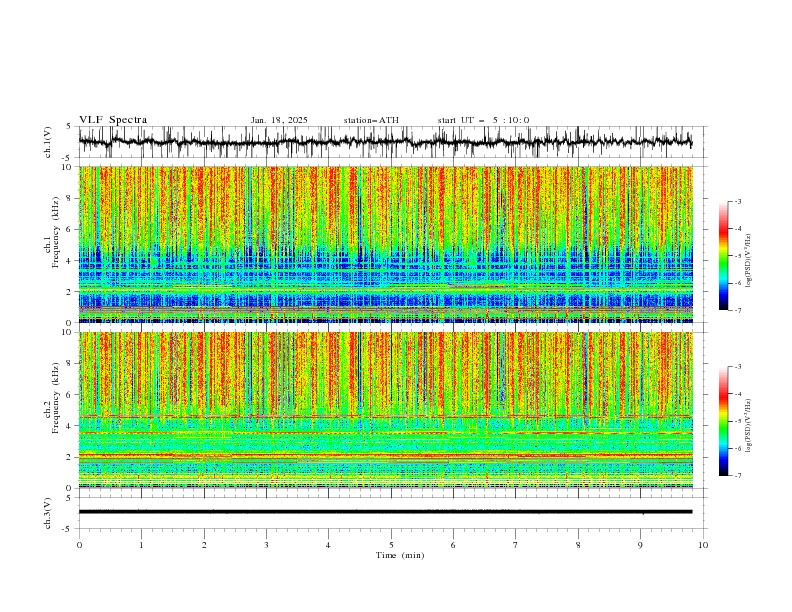
Task: Click the "-3" label on ch.1 color bar
Action: [738, 202]
